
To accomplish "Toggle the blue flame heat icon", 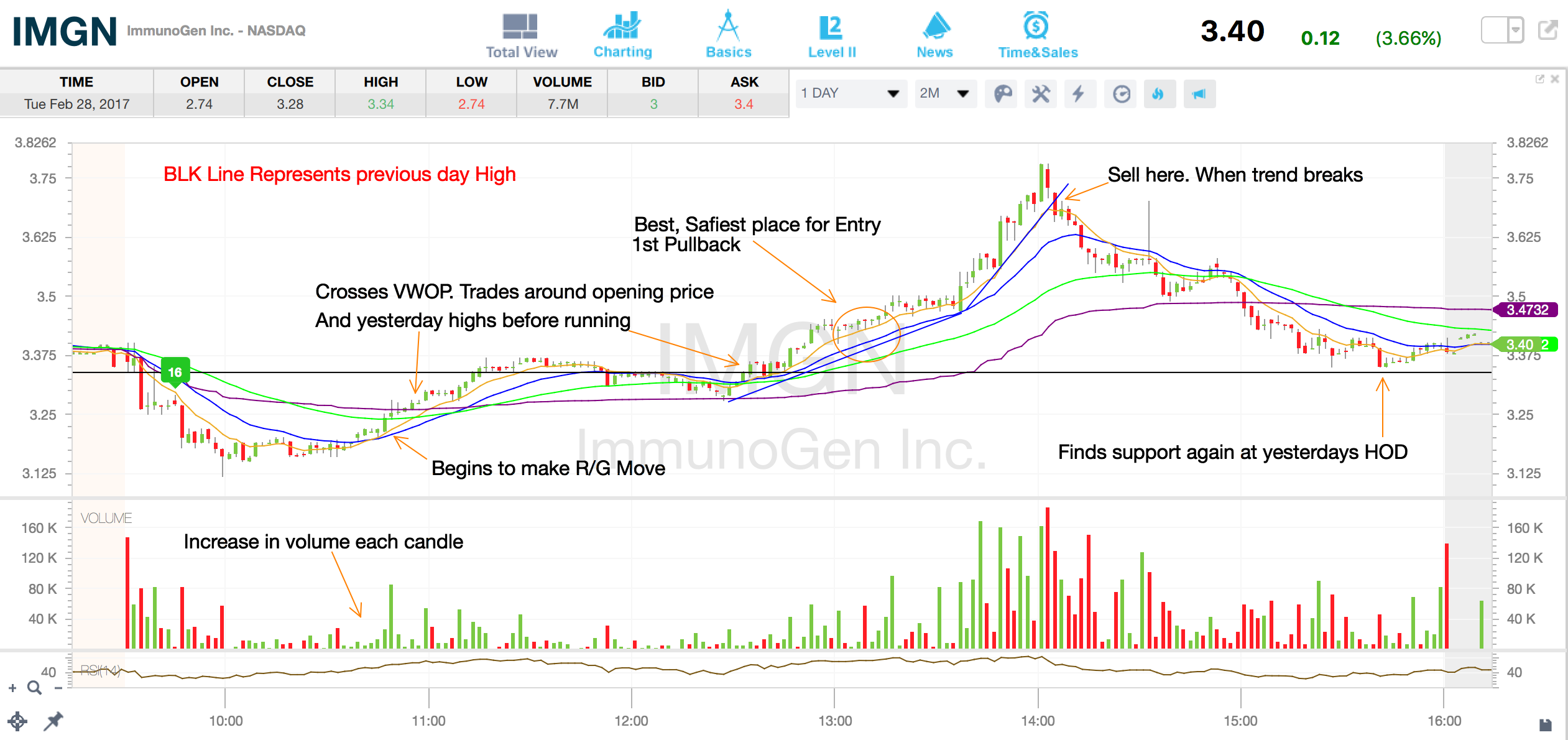I will [x=1158, y=94].
